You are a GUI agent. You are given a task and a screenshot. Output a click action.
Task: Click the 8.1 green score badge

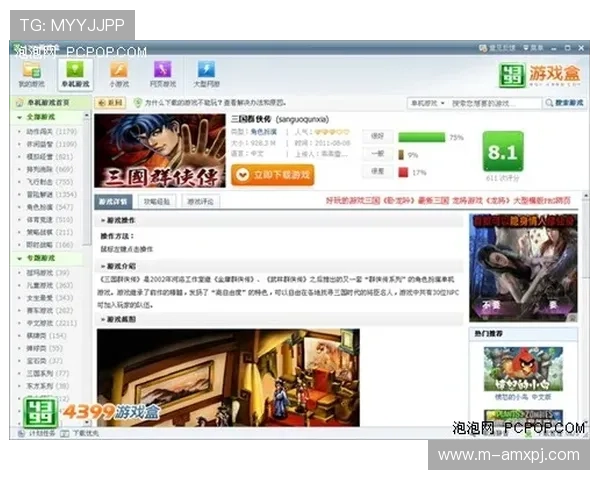[x=502, y=151]
